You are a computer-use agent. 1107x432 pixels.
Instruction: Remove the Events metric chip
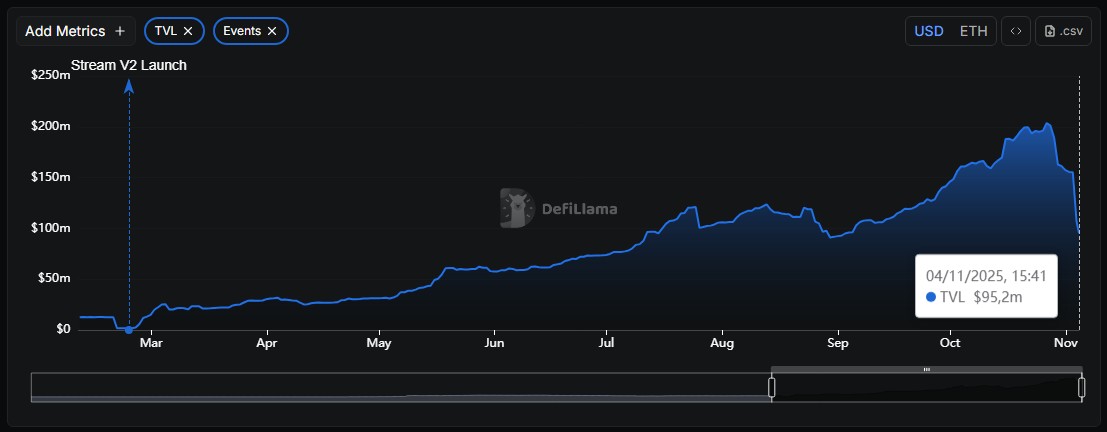[x=272, y=31]
